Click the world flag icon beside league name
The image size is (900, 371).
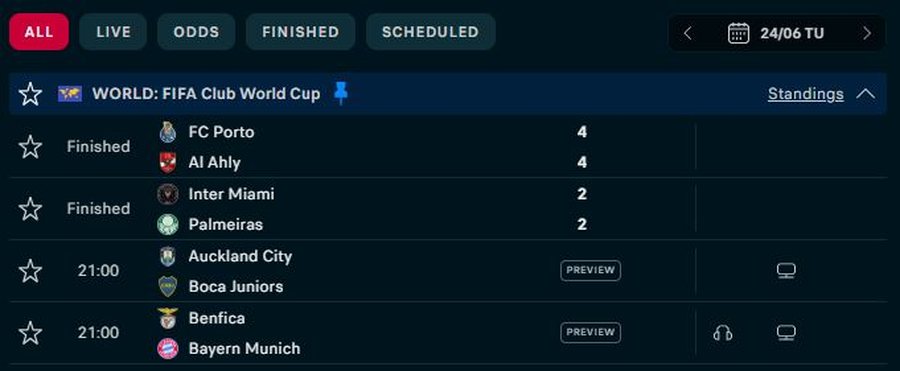coord(70,94)
